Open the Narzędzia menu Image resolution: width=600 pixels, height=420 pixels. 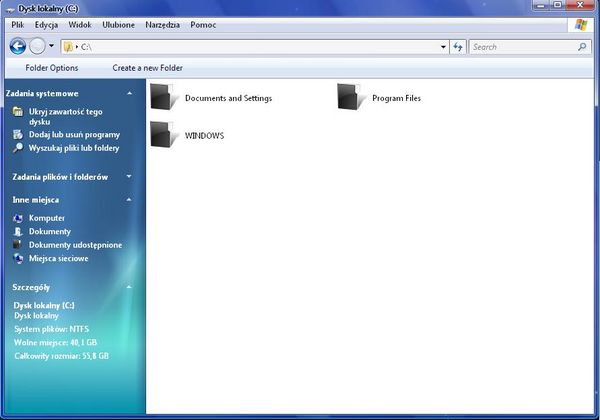[163, 23]
